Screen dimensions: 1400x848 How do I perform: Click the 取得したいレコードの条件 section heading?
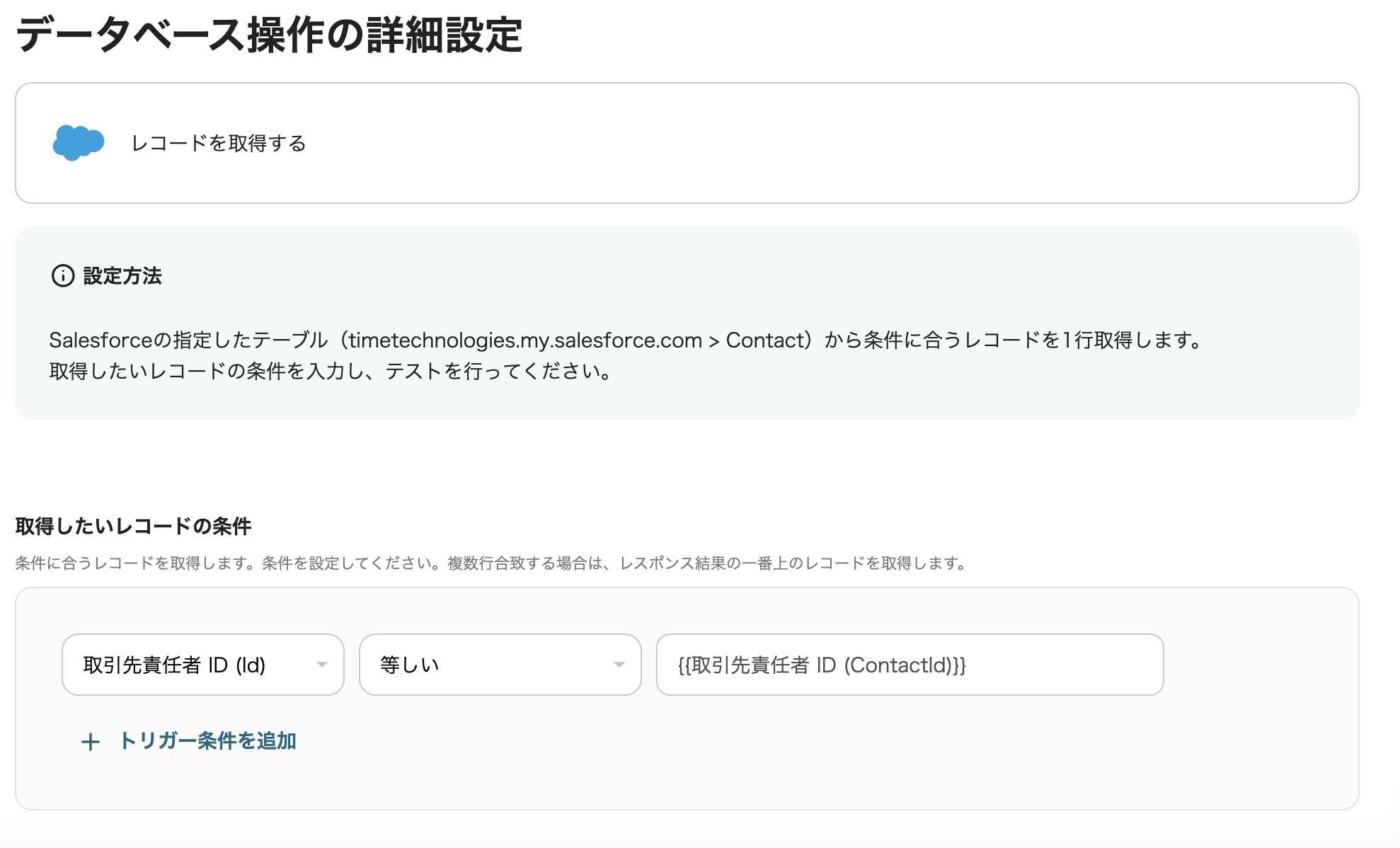click(x=133, y=526)
